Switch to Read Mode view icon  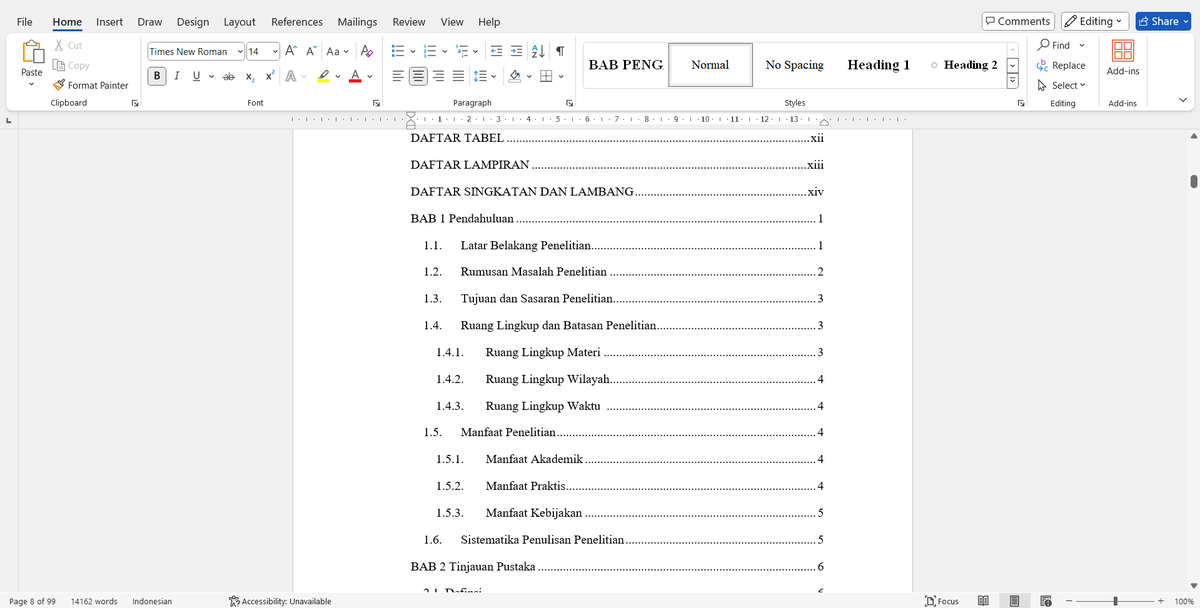[x=983, y=601]
